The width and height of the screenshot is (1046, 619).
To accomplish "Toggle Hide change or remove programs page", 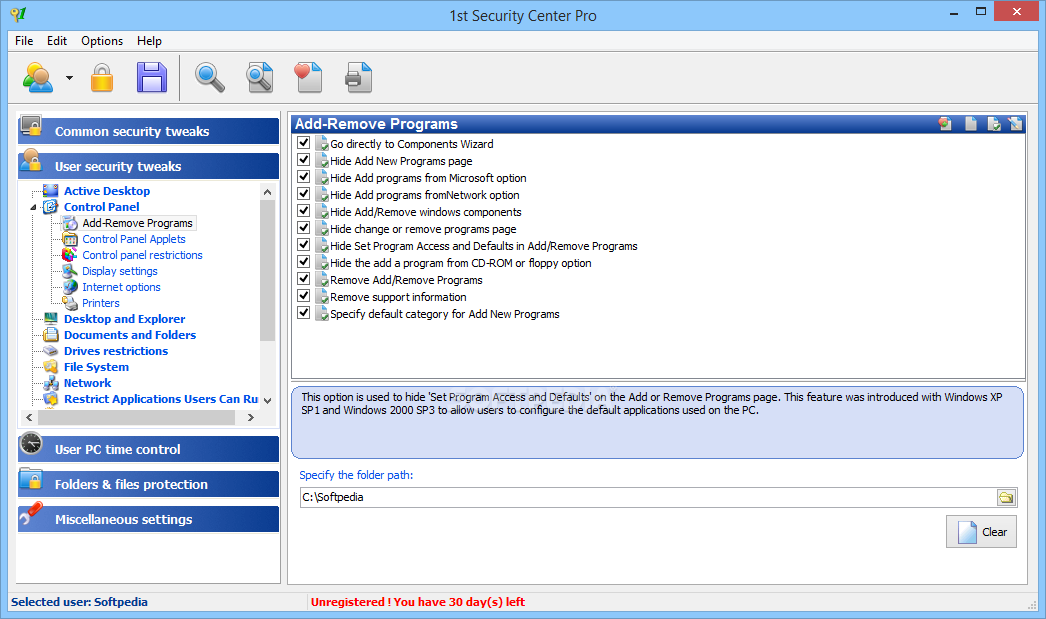I will point(304,228).
